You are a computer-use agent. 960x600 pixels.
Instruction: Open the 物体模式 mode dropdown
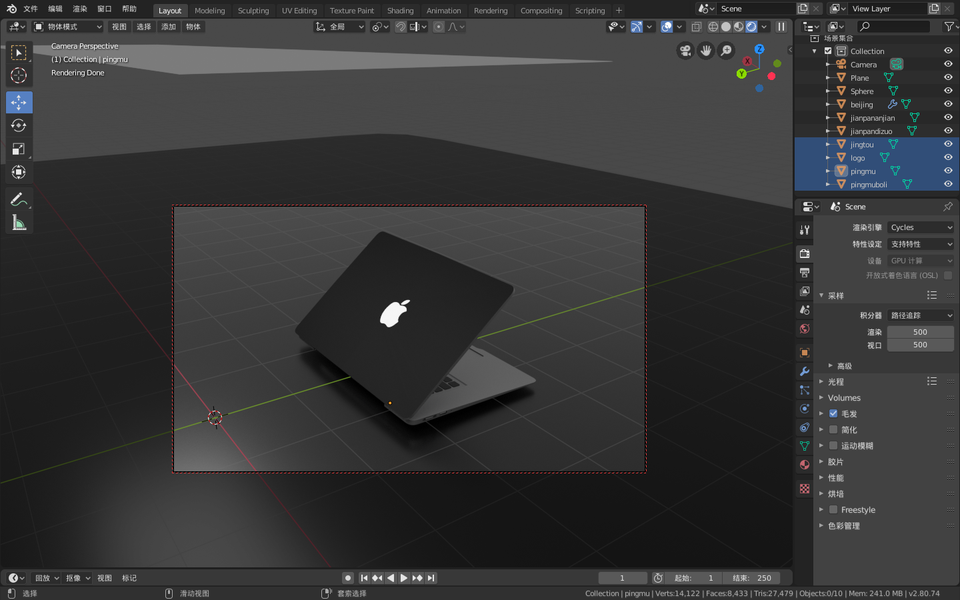point(67,27)
